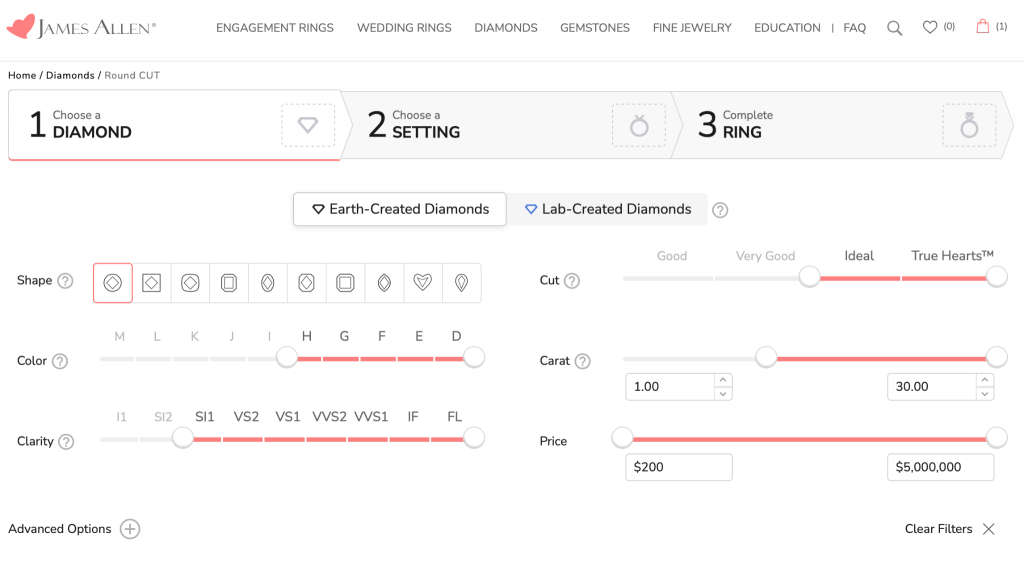The height and width of the screenshot is (564, 1024).
Task: Click the VS2 clarity label
Action: [x=246, y=416]
